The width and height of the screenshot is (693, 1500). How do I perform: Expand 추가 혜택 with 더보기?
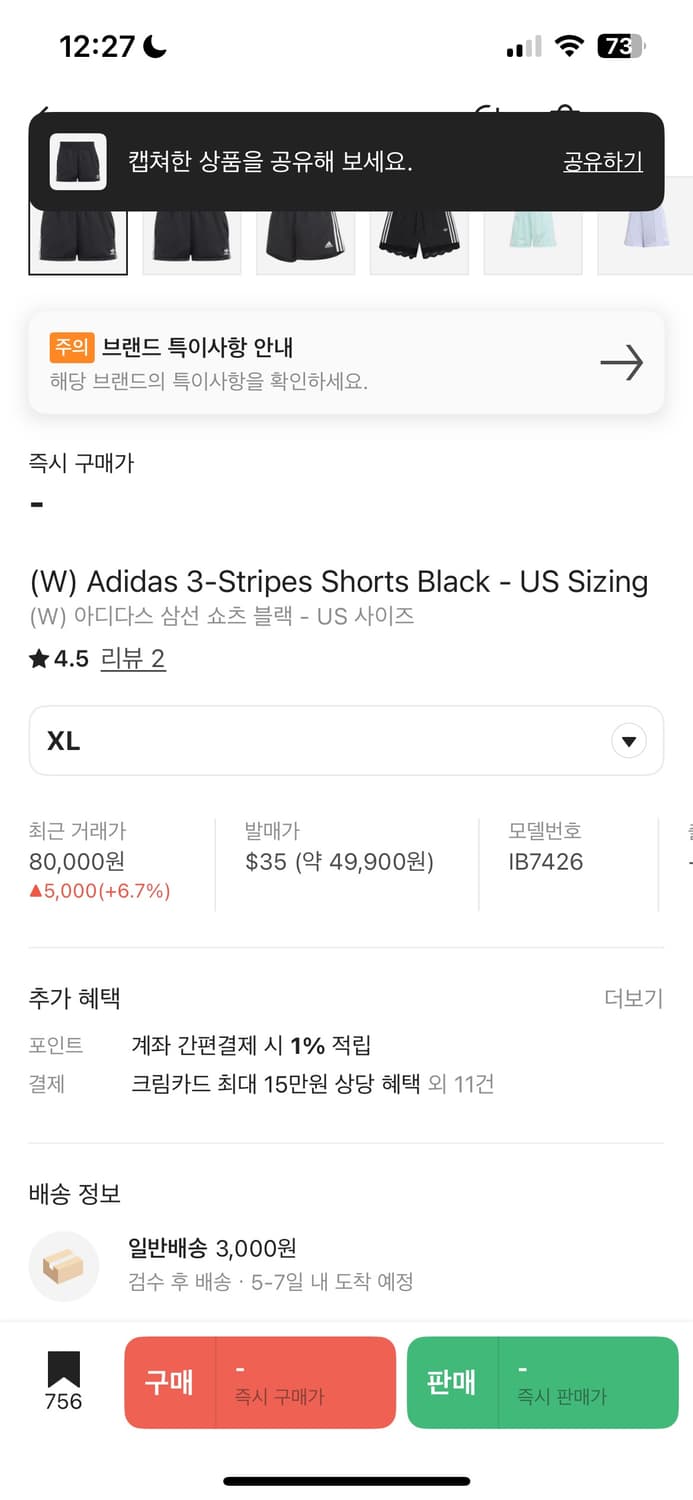[633, 998]
